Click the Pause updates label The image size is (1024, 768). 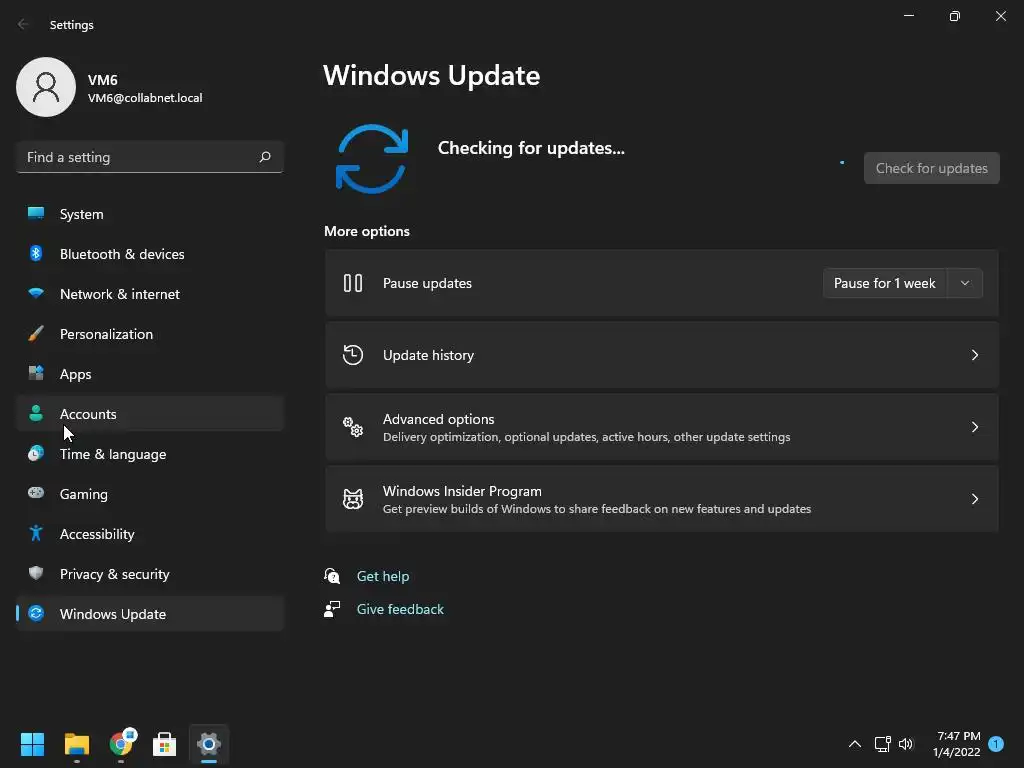427,283
